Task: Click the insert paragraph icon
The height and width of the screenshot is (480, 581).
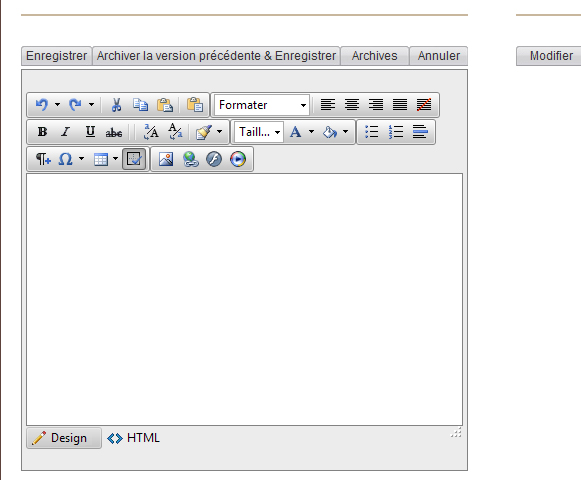Action: click(x=43, y=159)
